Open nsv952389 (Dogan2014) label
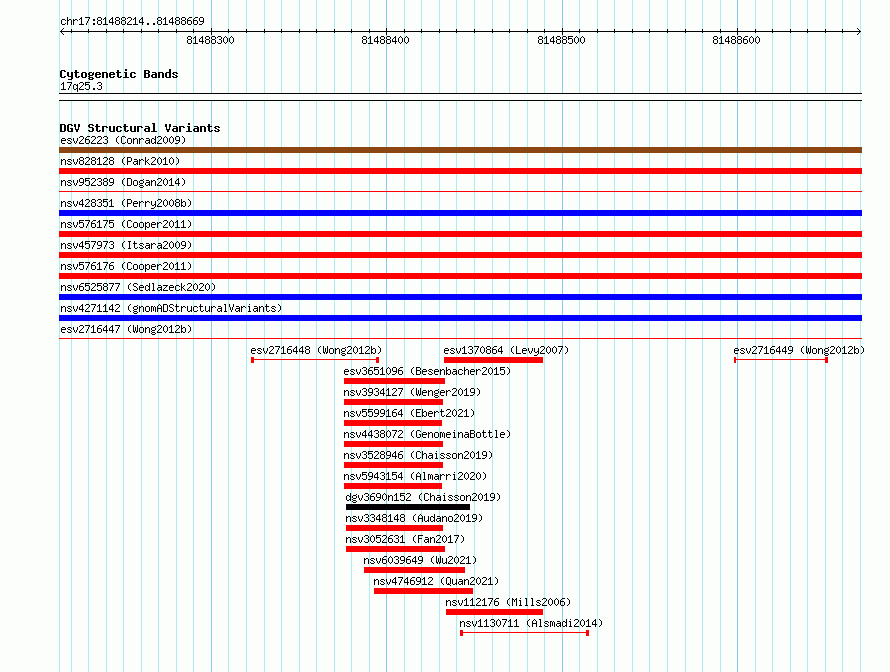 pyautogui.click(x=123, y=182)
